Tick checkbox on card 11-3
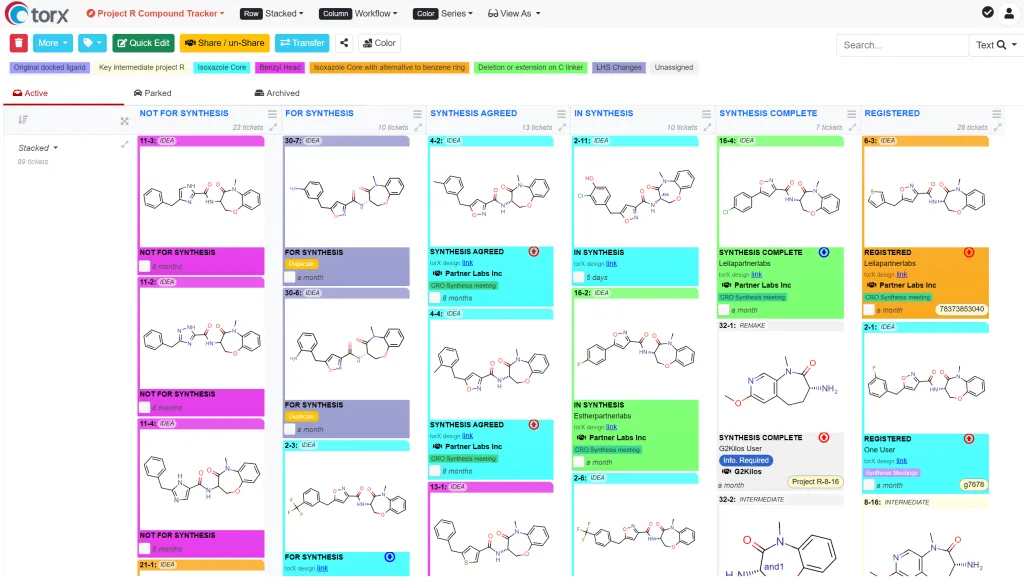Screen dimensions: 1024x581 144,266
